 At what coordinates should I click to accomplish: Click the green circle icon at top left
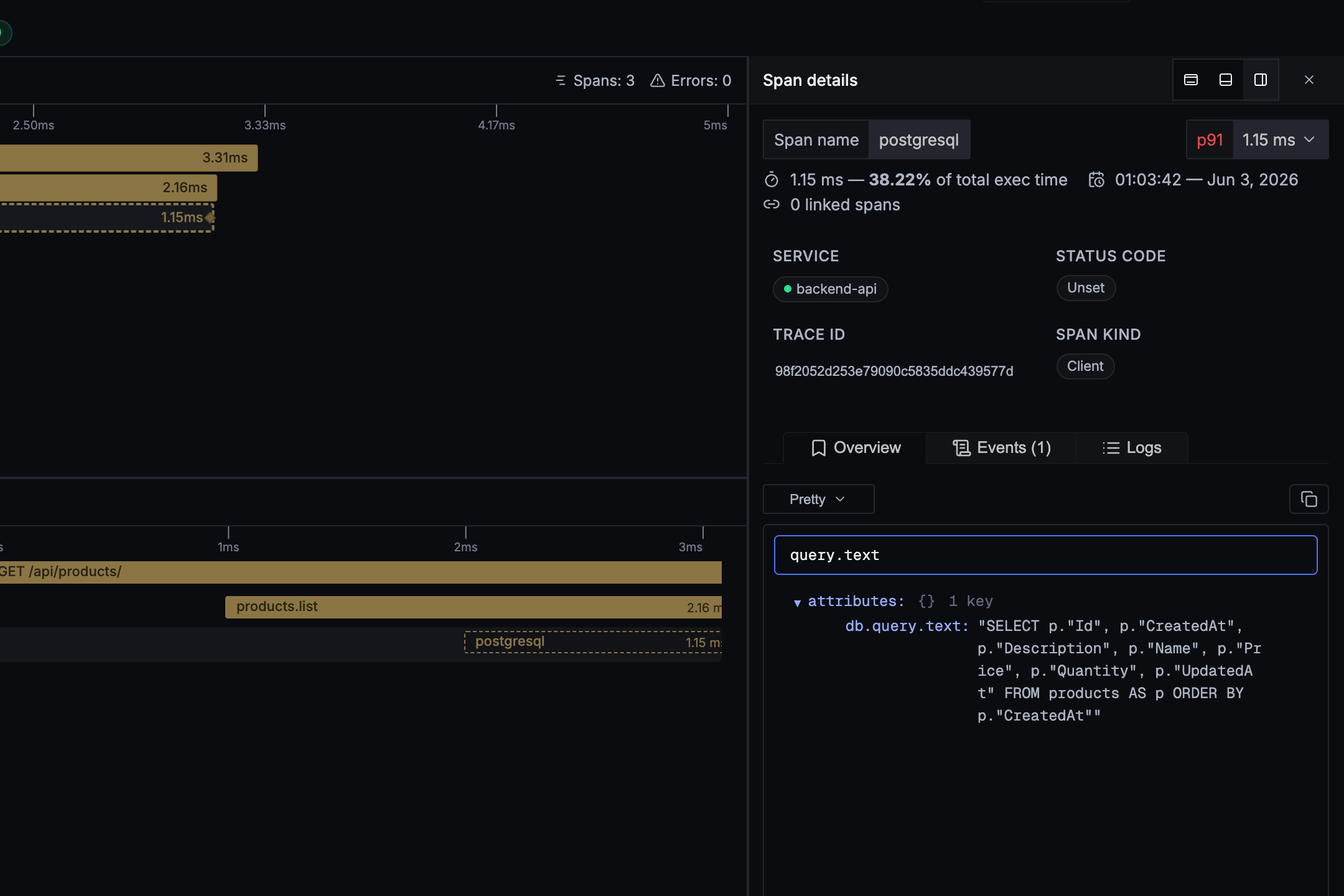tap(4, 33)
